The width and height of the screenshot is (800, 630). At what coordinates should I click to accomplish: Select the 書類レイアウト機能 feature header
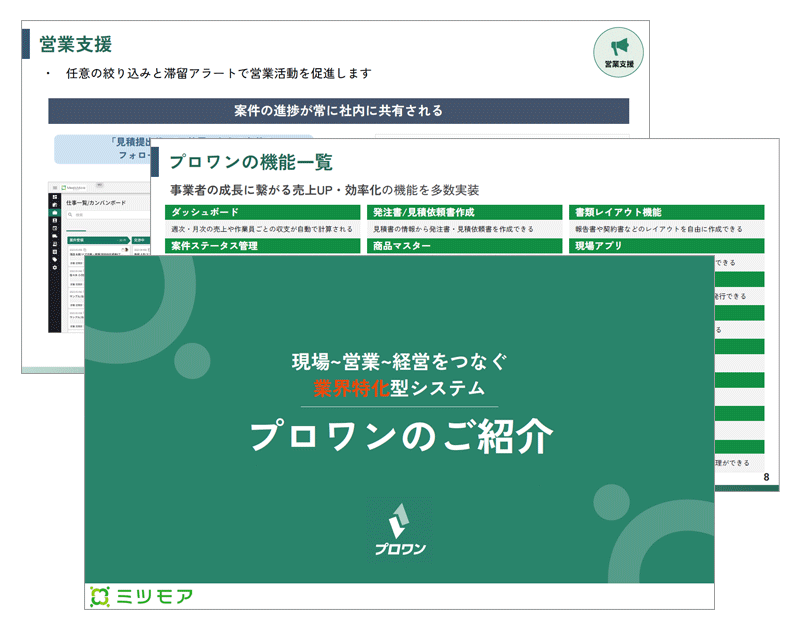(667, 212)
